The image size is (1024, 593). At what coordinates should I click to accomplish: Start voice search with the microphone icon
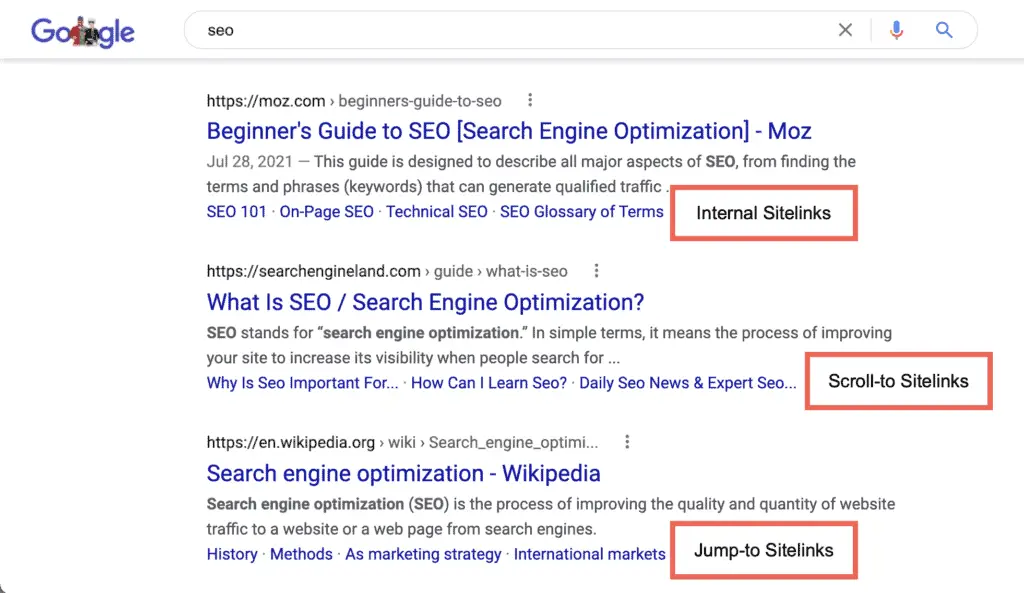coord(897,30)
